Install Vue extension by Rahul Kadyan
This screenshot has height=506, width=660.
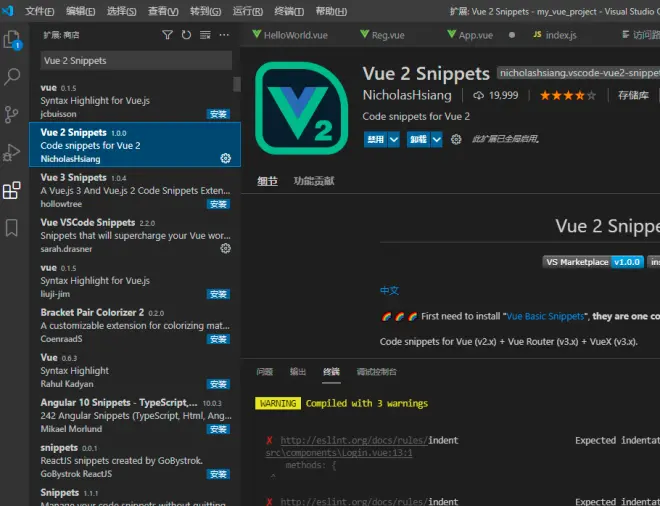point(218,384)
